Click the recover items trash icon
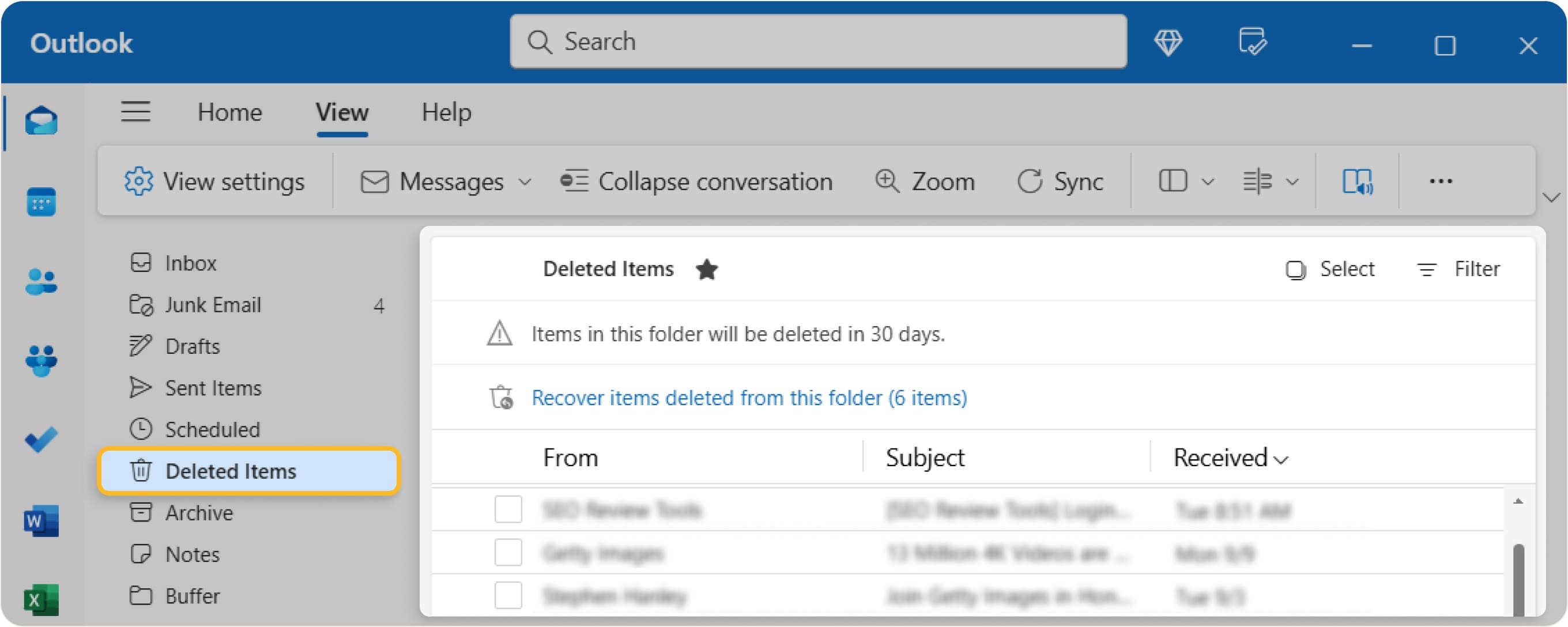The image size is (1568, 627). coord(502,398)
